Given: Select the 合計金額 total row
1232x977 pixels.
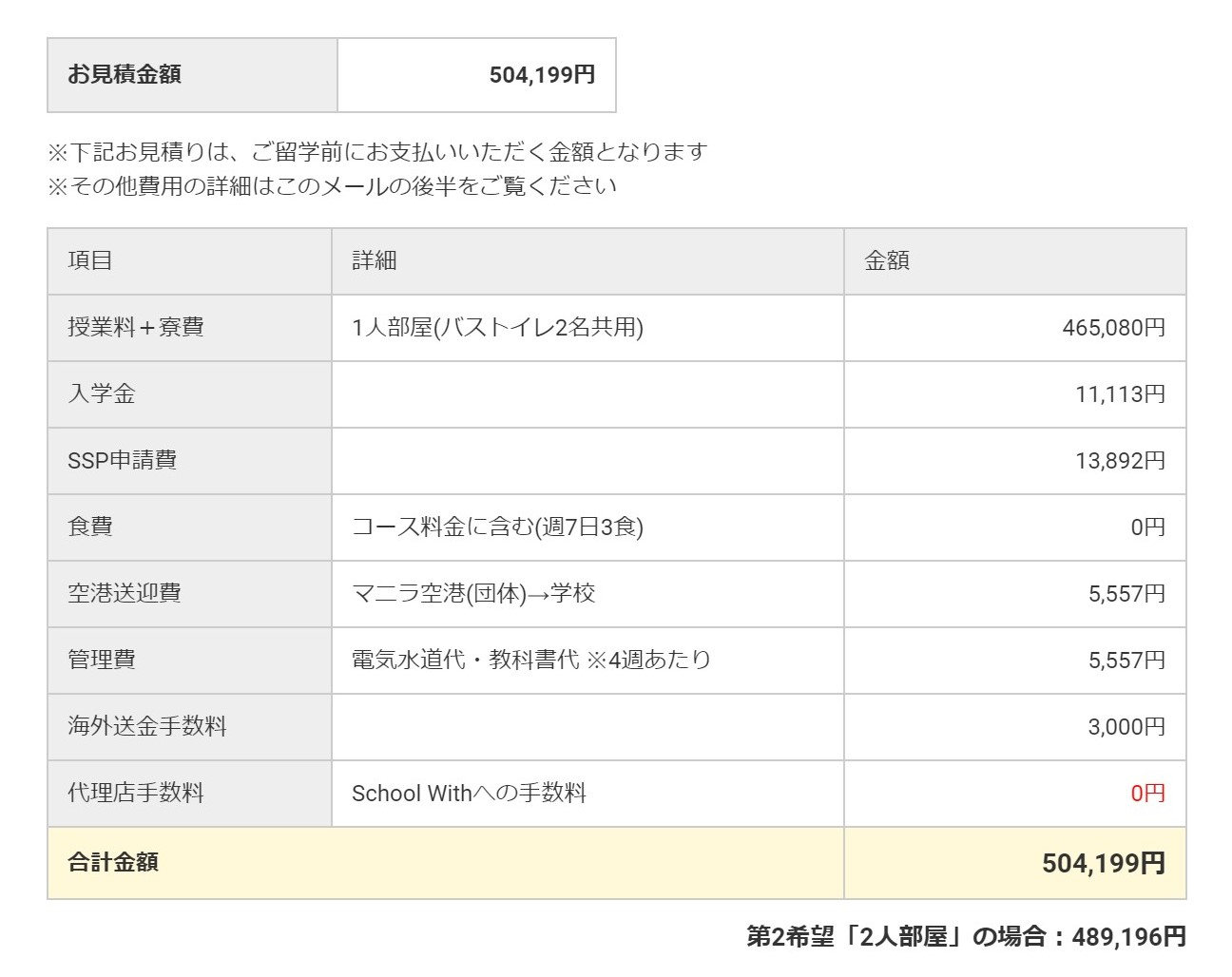Looking at the screenshot, I should (x=106, y=863).
